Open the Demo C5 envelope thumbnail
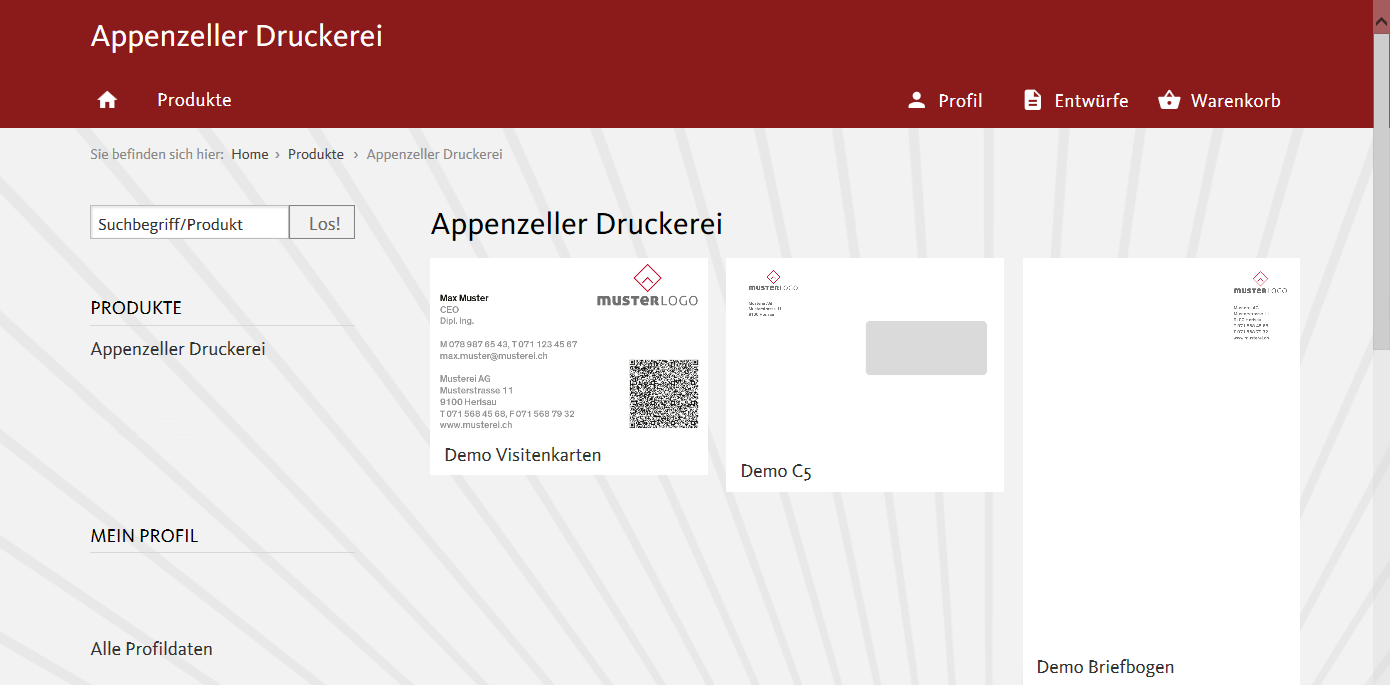Viewport: 1390px width, 685px height. [864, 355]
